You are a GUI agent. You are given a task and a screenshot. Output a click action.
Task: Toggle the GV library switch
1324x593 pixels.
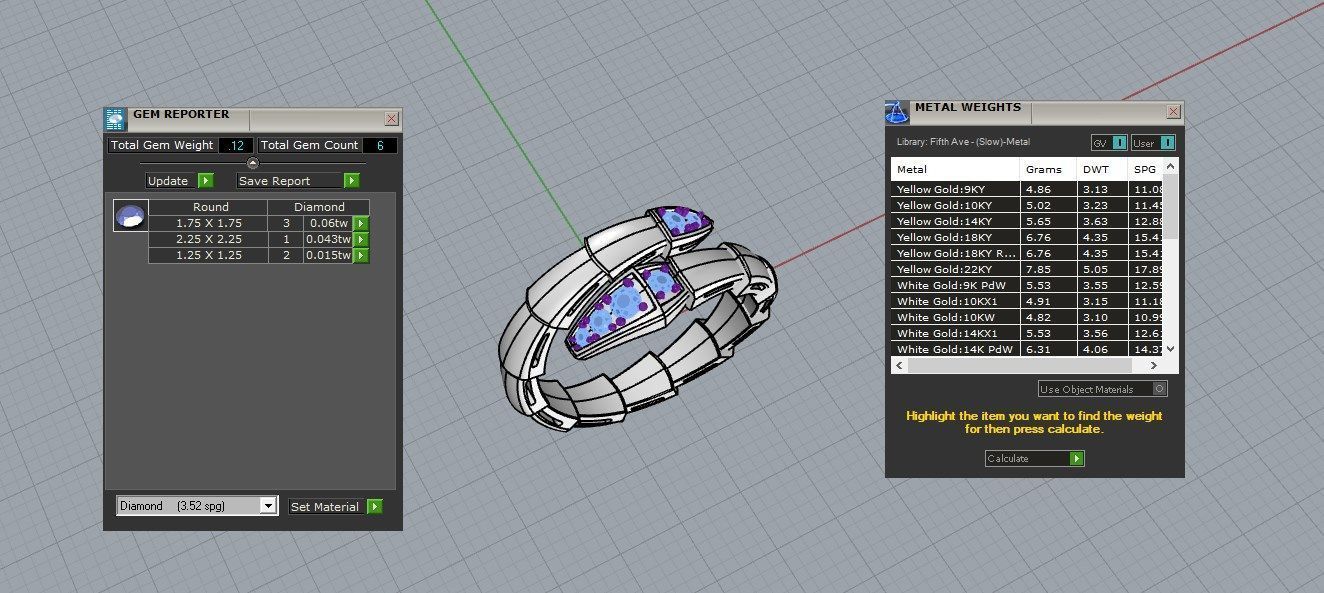pyautogui.click(x=1119, y=143)
